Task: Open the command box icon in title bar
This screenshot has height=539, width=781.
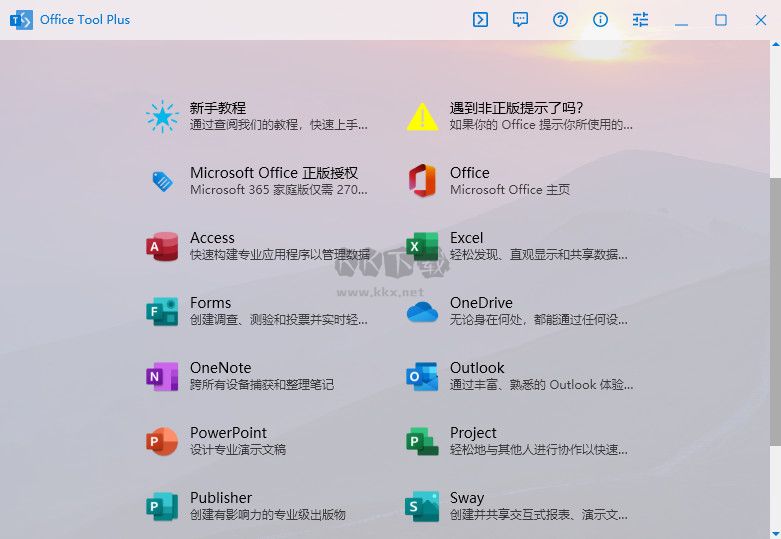Action: click(480, 20)
